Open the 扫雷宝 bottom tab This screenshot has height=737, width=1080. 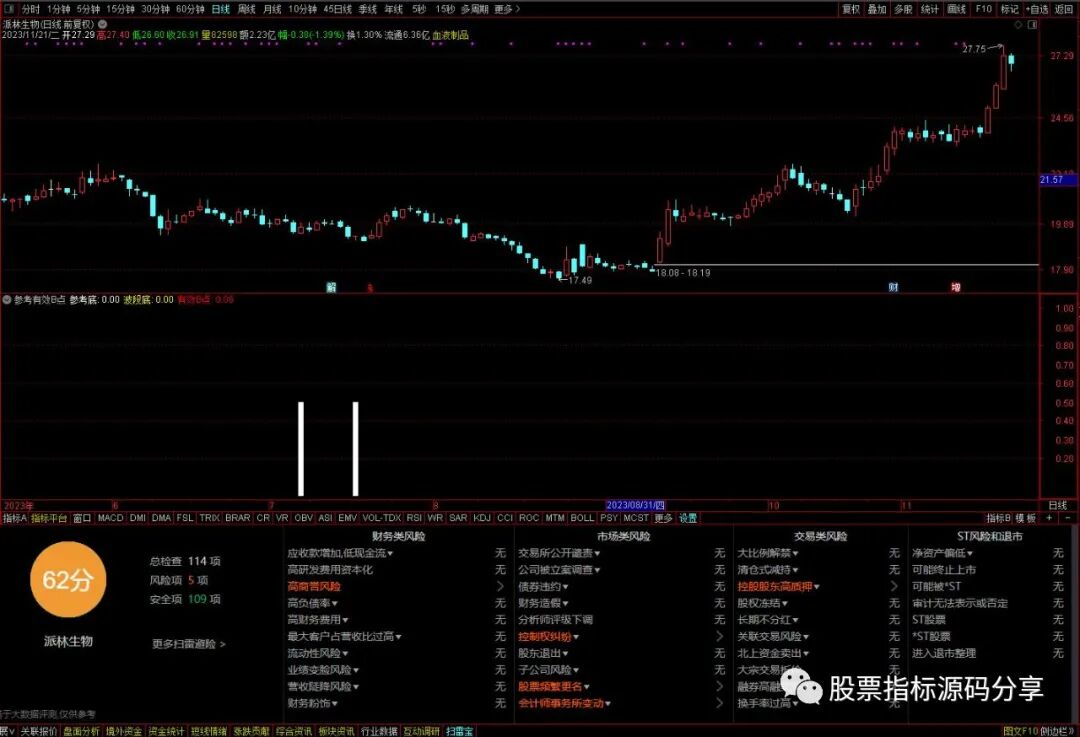pyautogui.click(x=459, y=731)
